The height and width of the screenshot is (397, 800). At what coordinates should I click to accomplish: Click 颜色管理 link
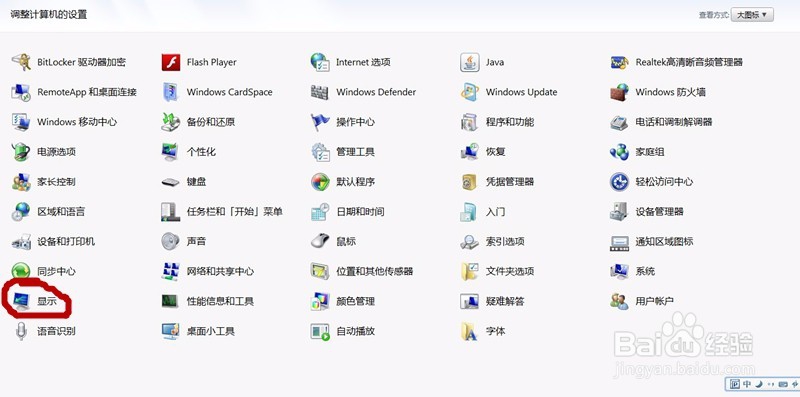tap(356, 302)
